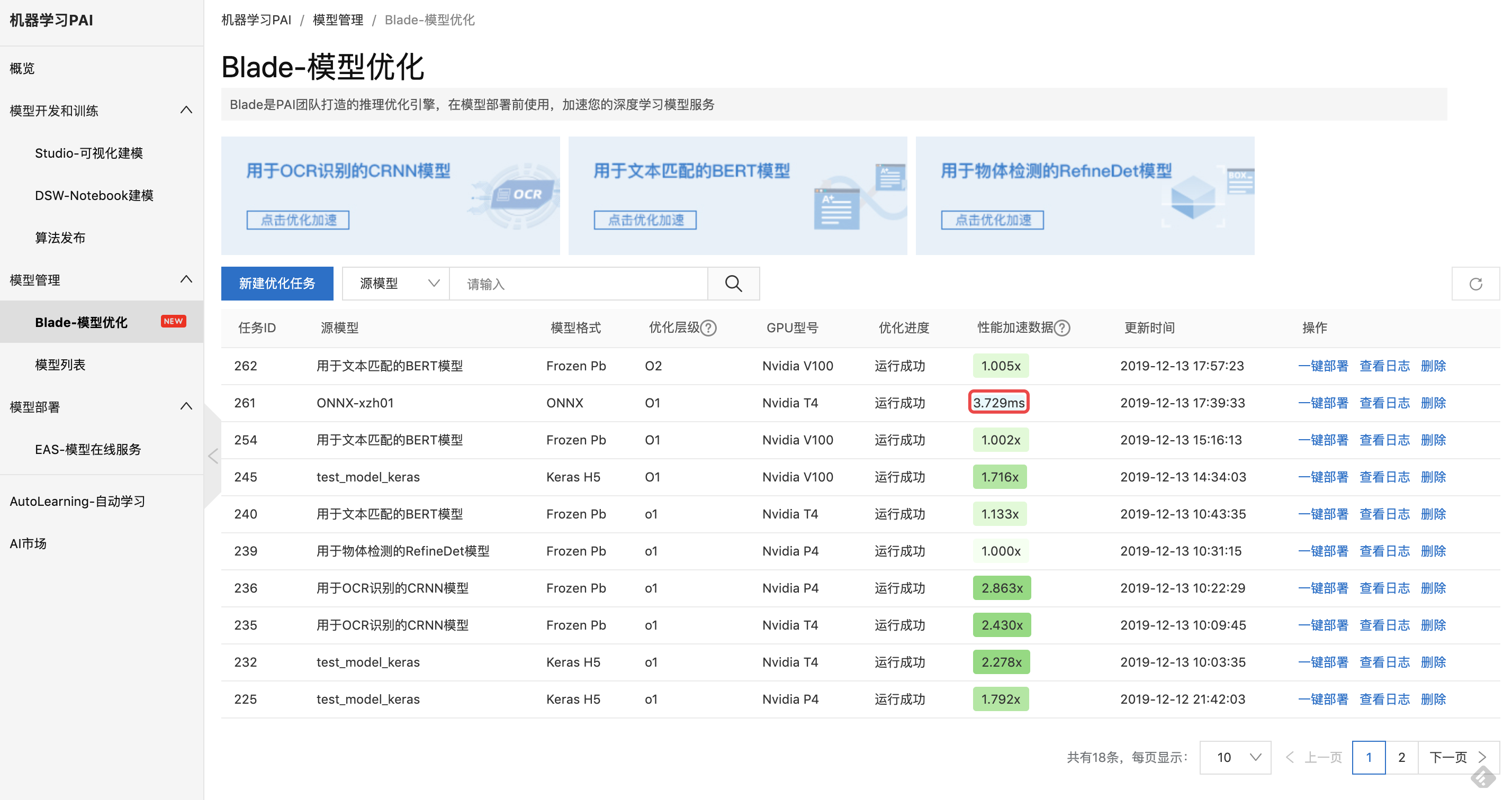Open the page size dropdown showing 10
1512x800 pixels.
pos(1236,757)
